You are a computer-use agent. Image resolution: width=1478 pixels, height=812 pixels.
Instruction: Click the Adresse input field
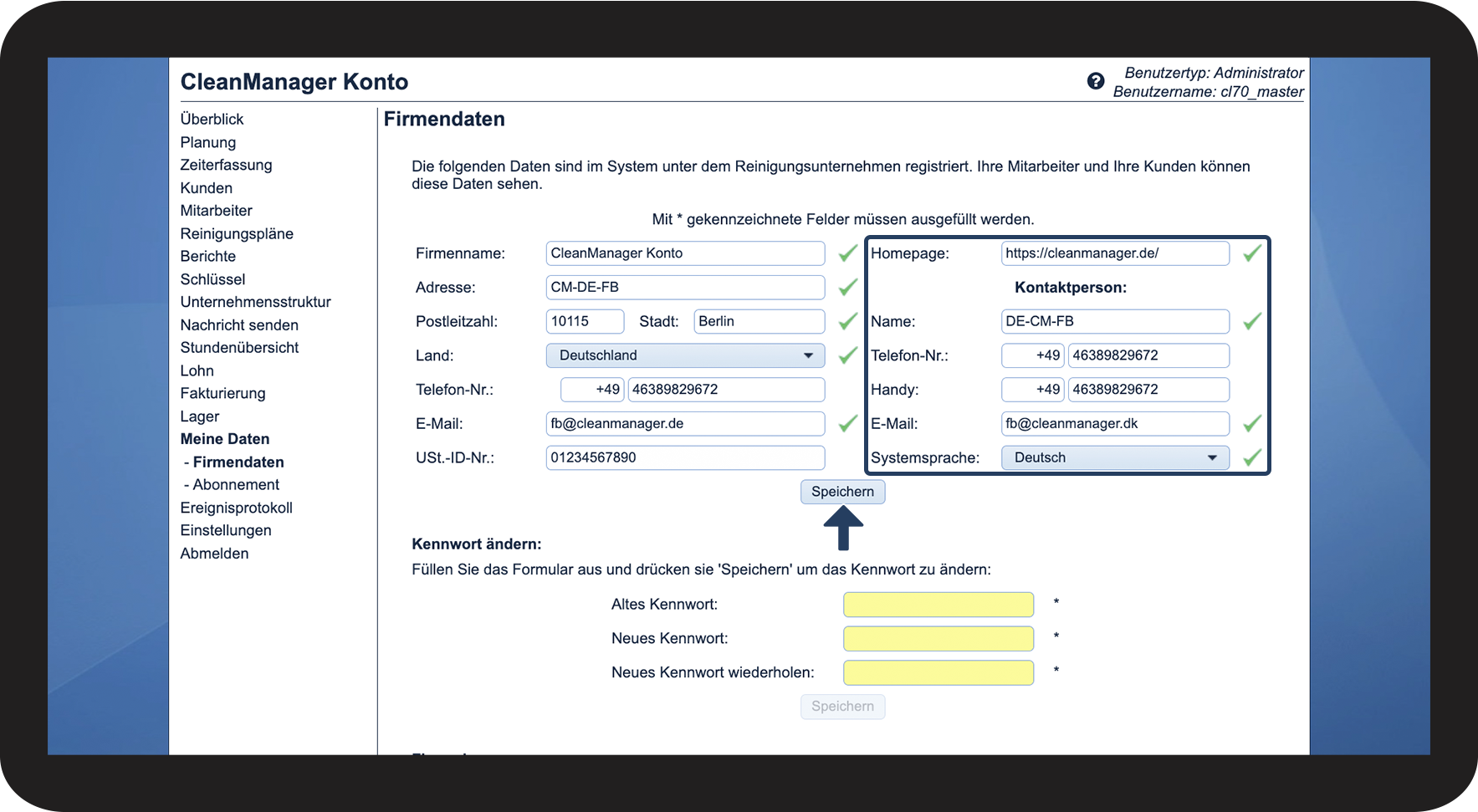pyautogui.click(x=685, y=288)
